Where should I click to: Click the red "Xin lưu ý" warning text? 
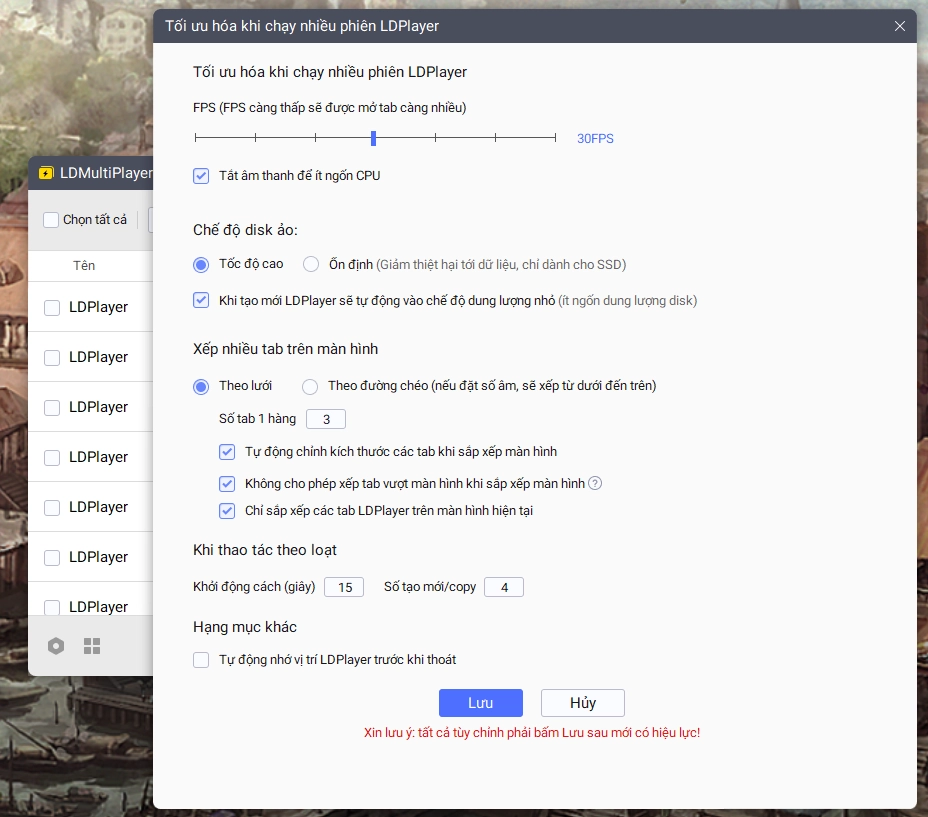click(x=532, y=733)
